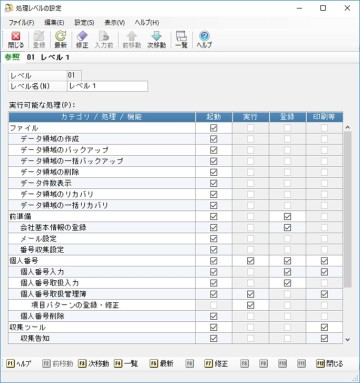Image resolution: width=360 pixels, height=383 pixels.
Task: Click the F3 次移動 function key button
Action: pos(94,363)
